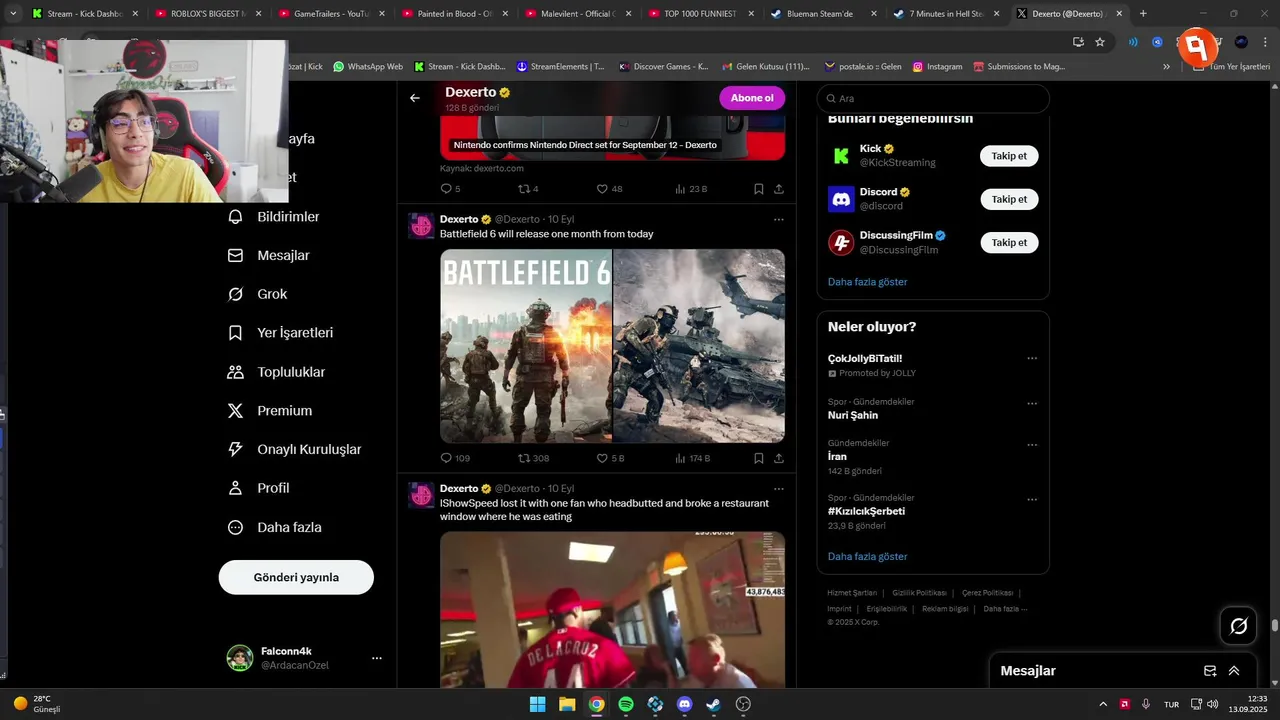Show hidden system tray icons
The image size is (1280, 720).
1103,704
